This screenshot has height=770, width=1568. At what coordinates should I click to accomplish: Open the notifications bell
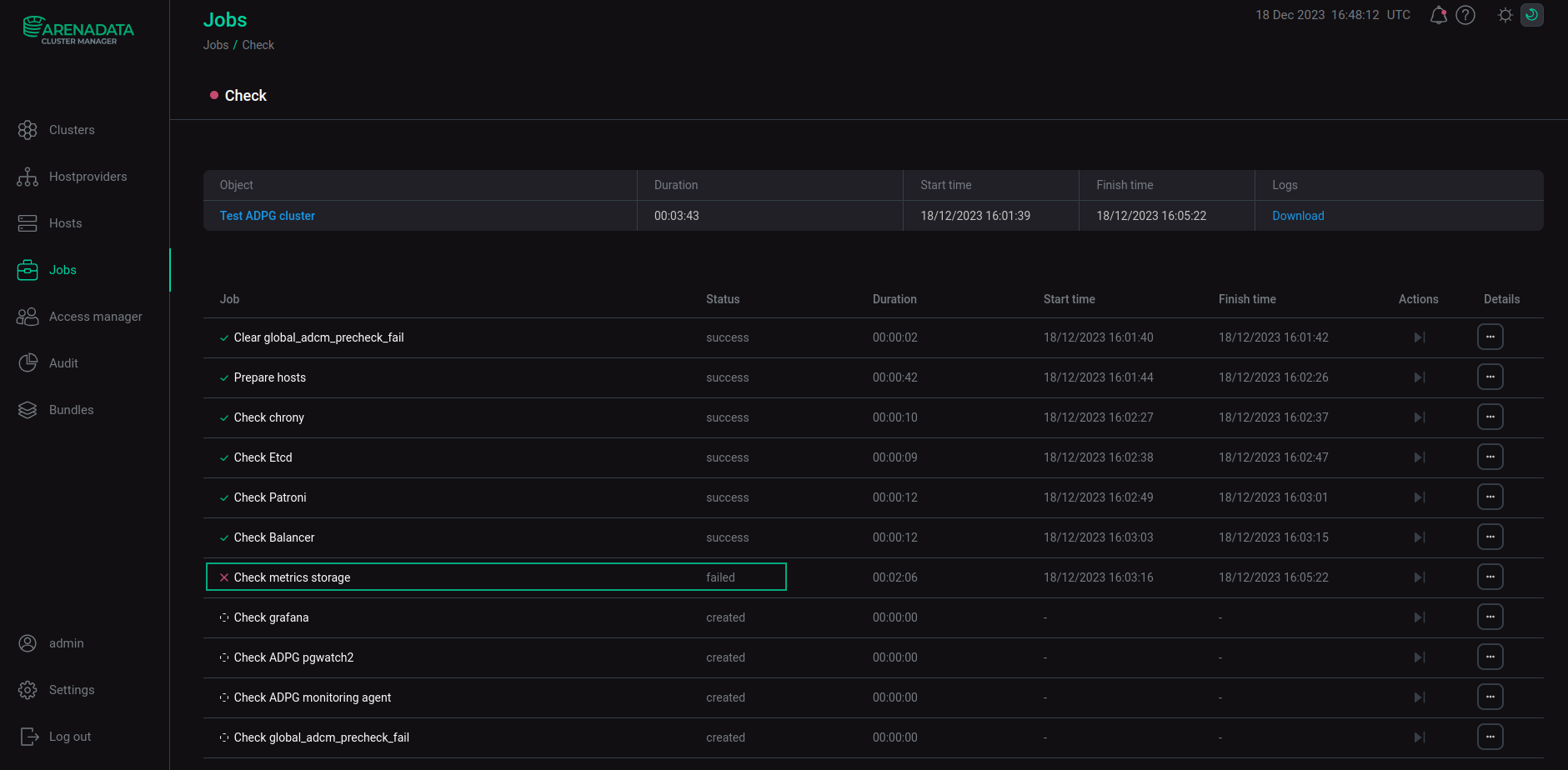1438,15
